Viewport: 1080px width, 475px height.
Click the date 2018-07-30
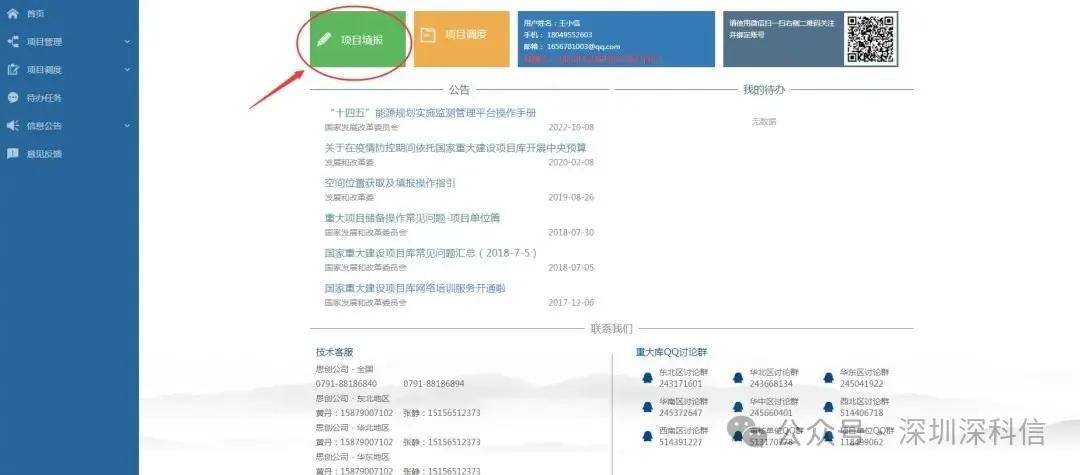(571, 233)
